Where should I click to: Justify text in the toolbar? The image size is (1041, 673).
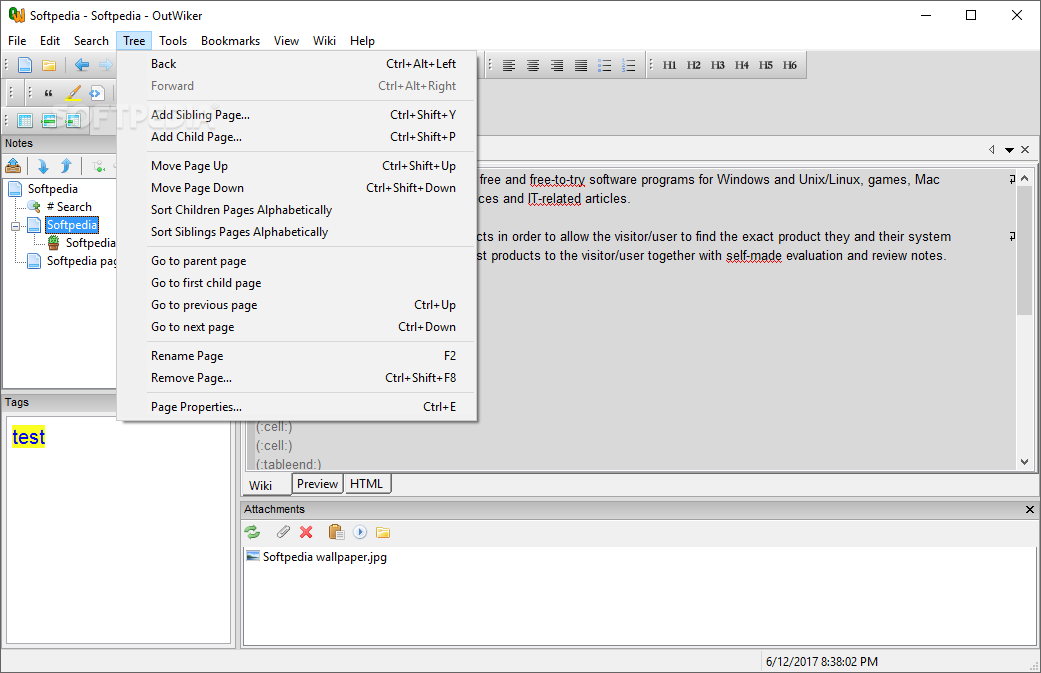tap(580, 65)
